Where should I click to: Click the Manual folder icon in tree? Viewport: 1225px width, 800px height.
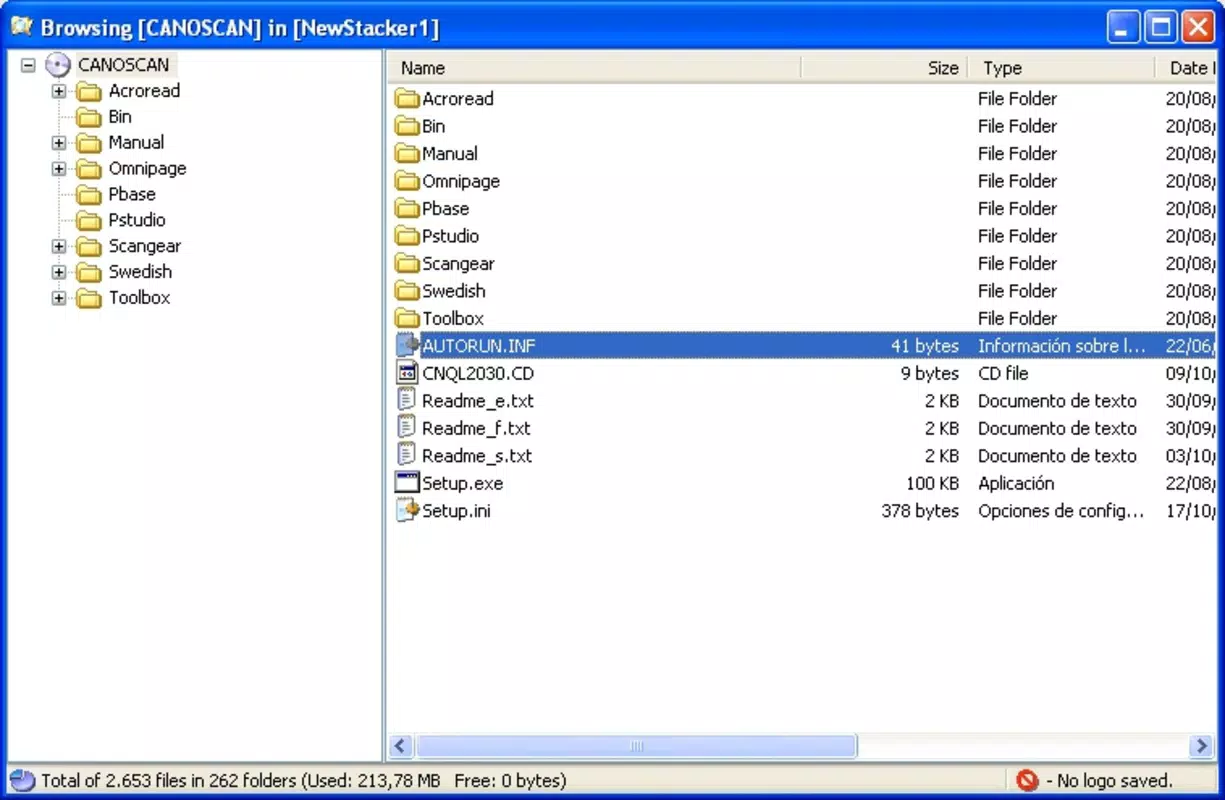click(90, 144)
